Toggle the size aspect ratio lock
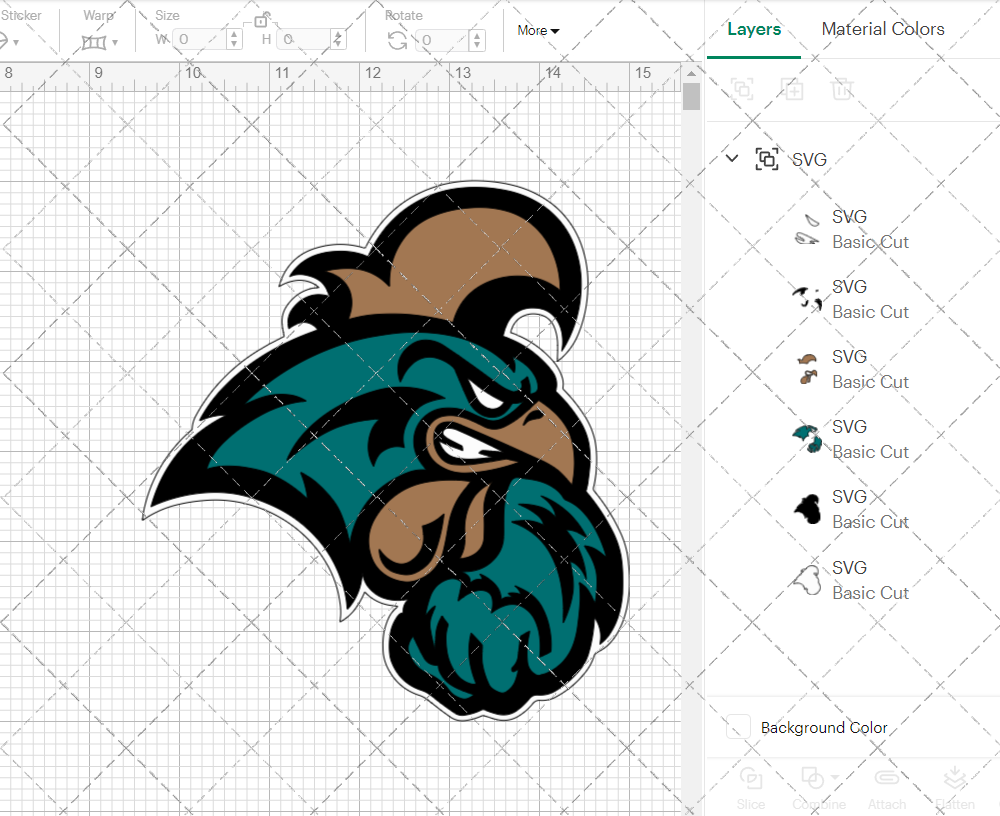1000x816 pixels. click(x=261, y=20)
